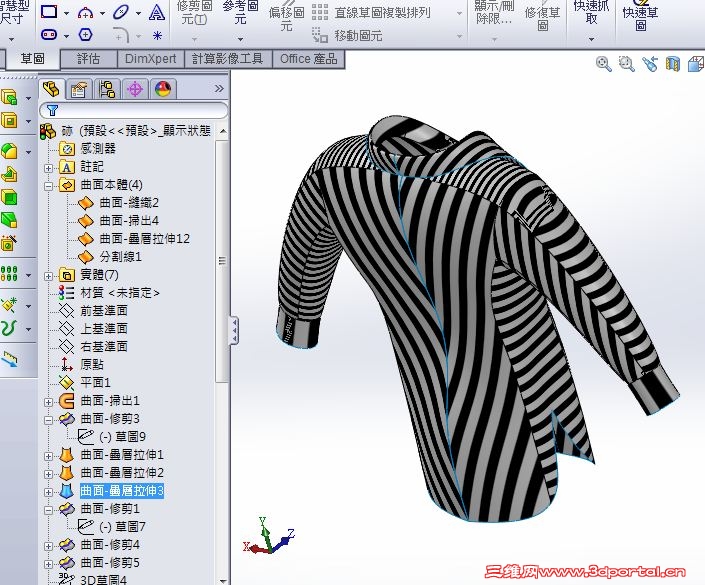Select the Ellipse sketch tool

120,12
